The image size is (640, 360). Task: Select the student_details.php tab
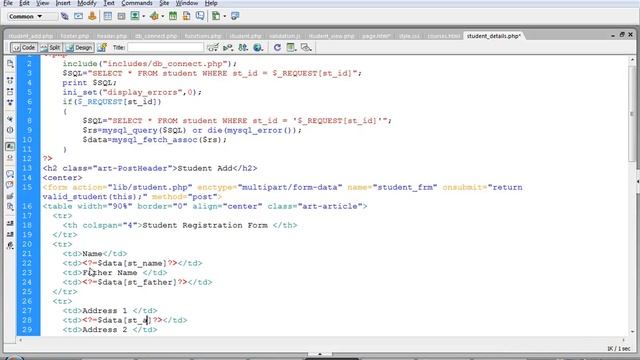tap(493, 36)
